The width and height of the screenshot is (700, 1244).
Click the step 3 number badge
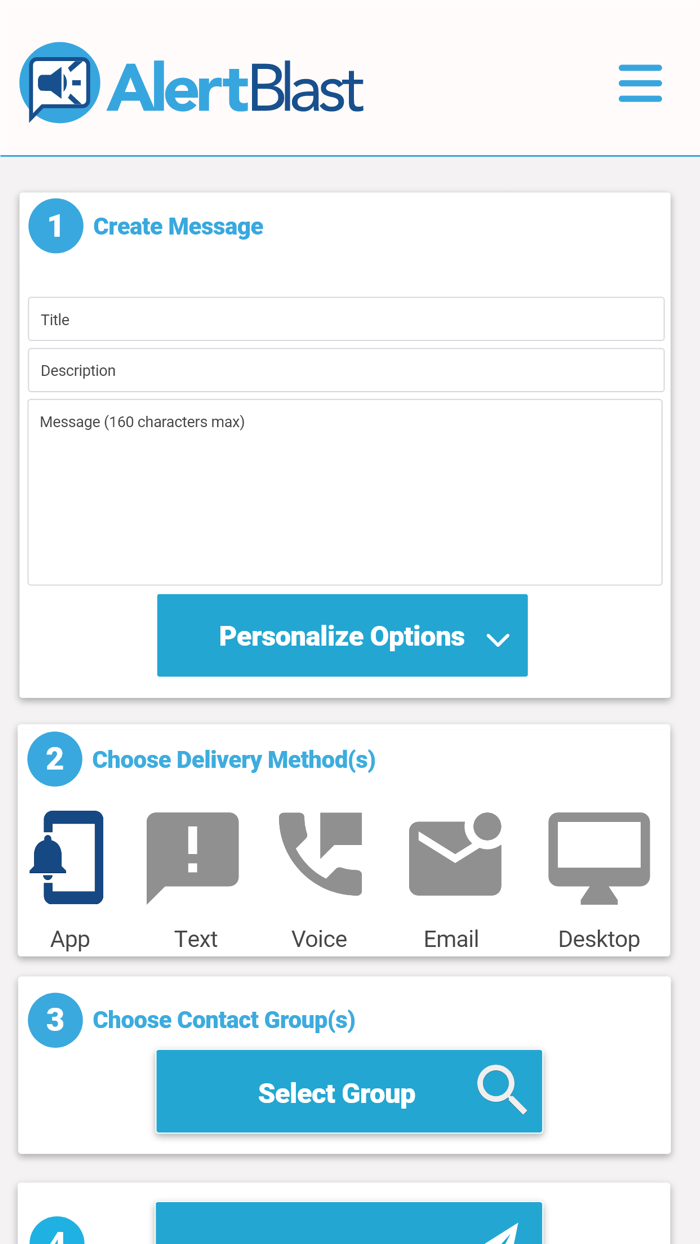pyautogui.click(x=55, y=1020)
